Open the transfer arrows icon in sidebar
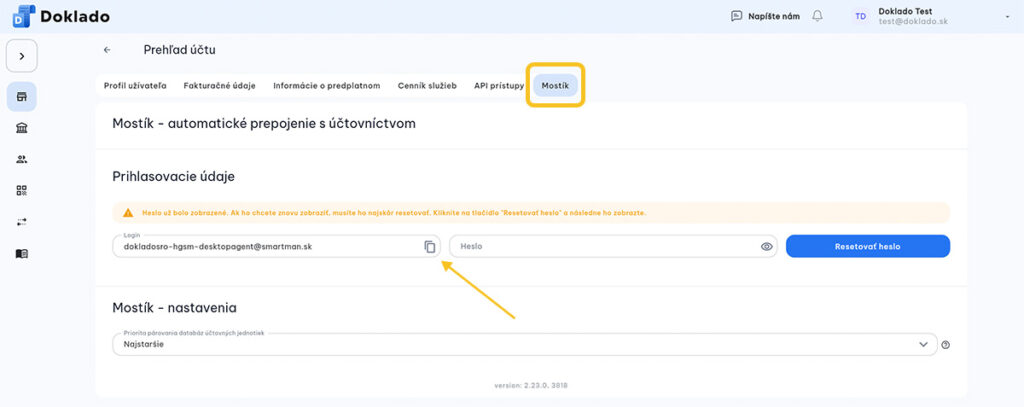 (x=22, y=222)
